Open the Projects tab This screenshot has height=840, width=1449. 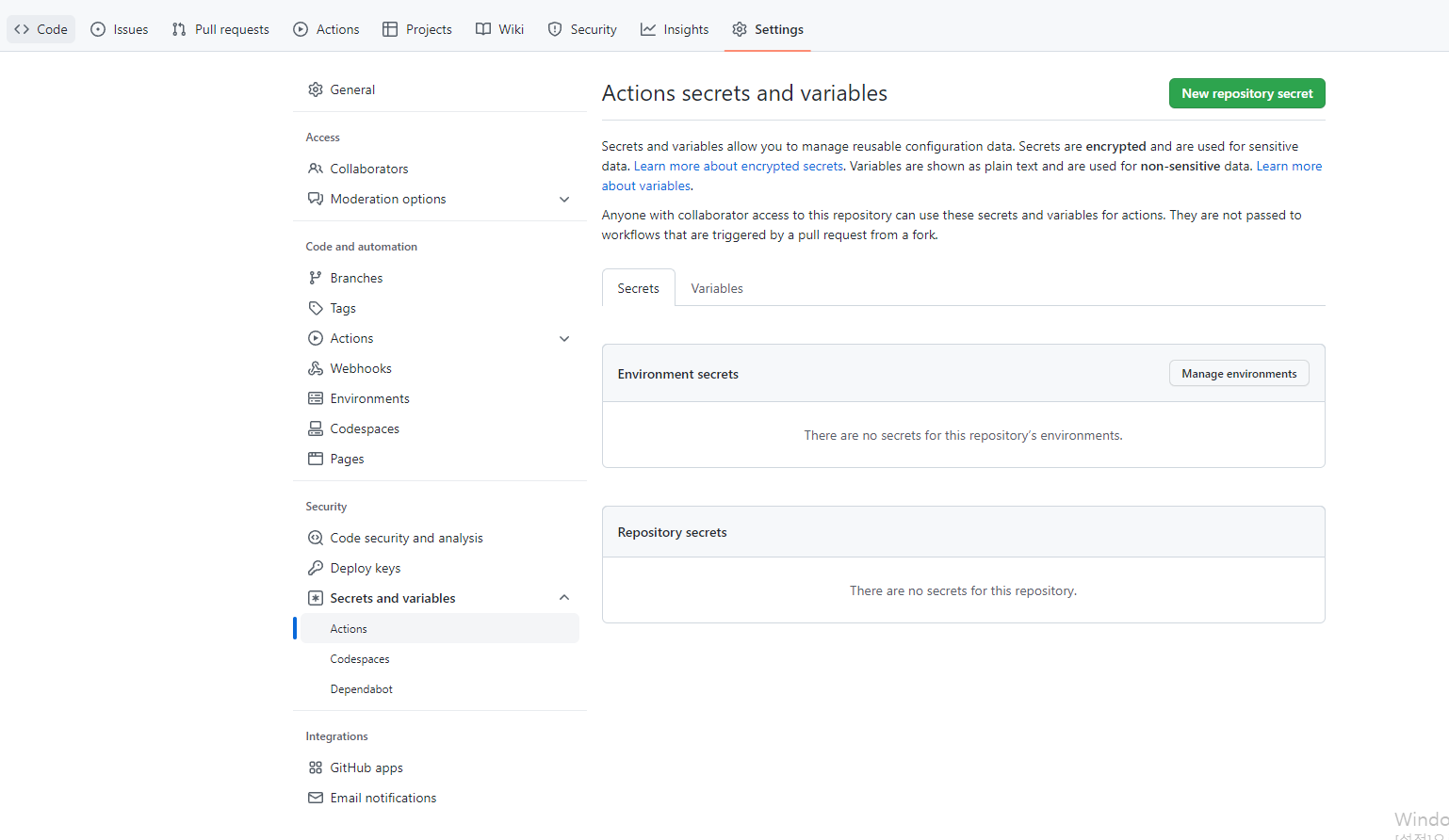[x=417, y=29]
